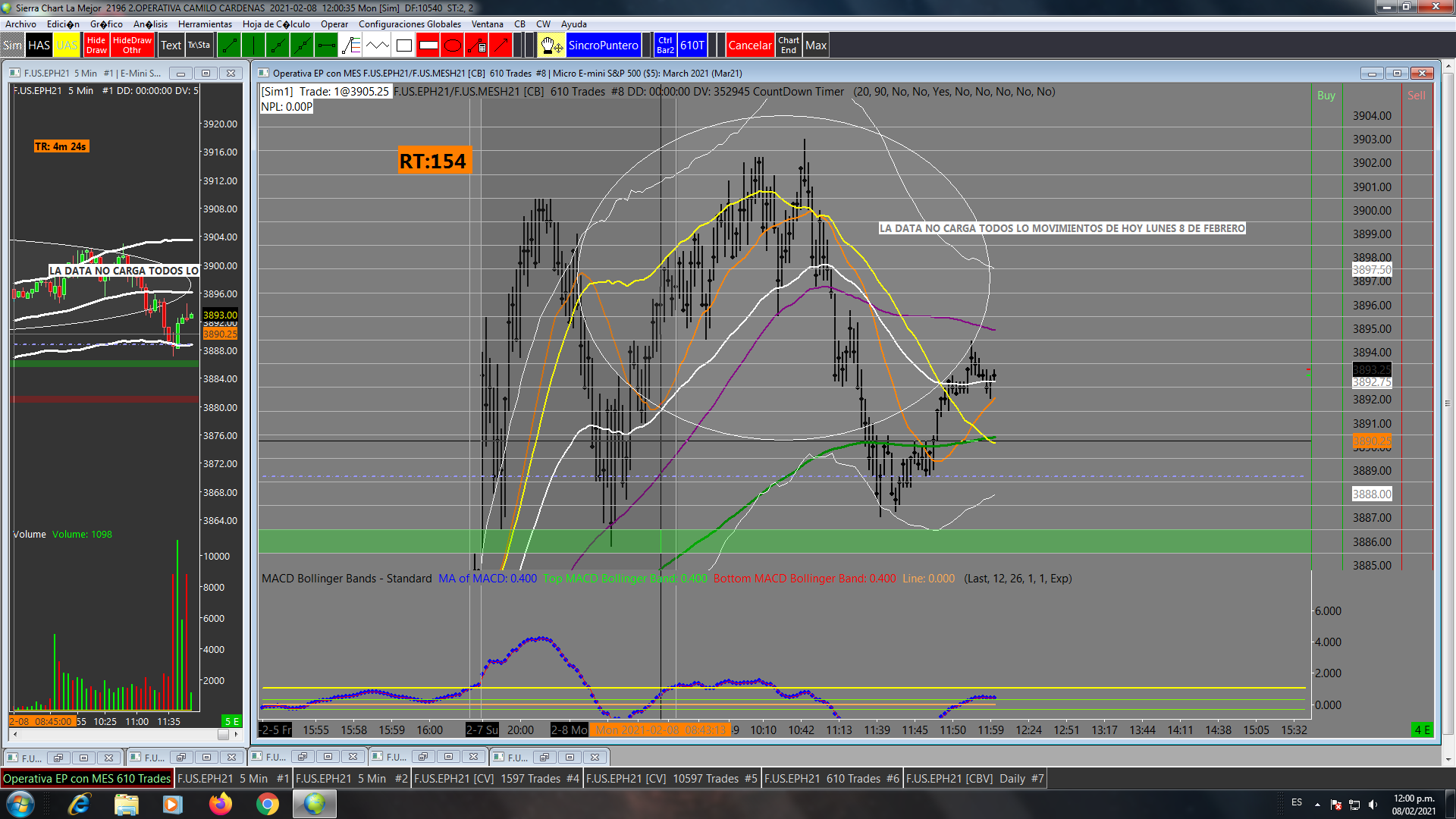Screen dimensions: 1456x819
Task: Open the Configuraciones Globales menu
Action: coord(409,24)
